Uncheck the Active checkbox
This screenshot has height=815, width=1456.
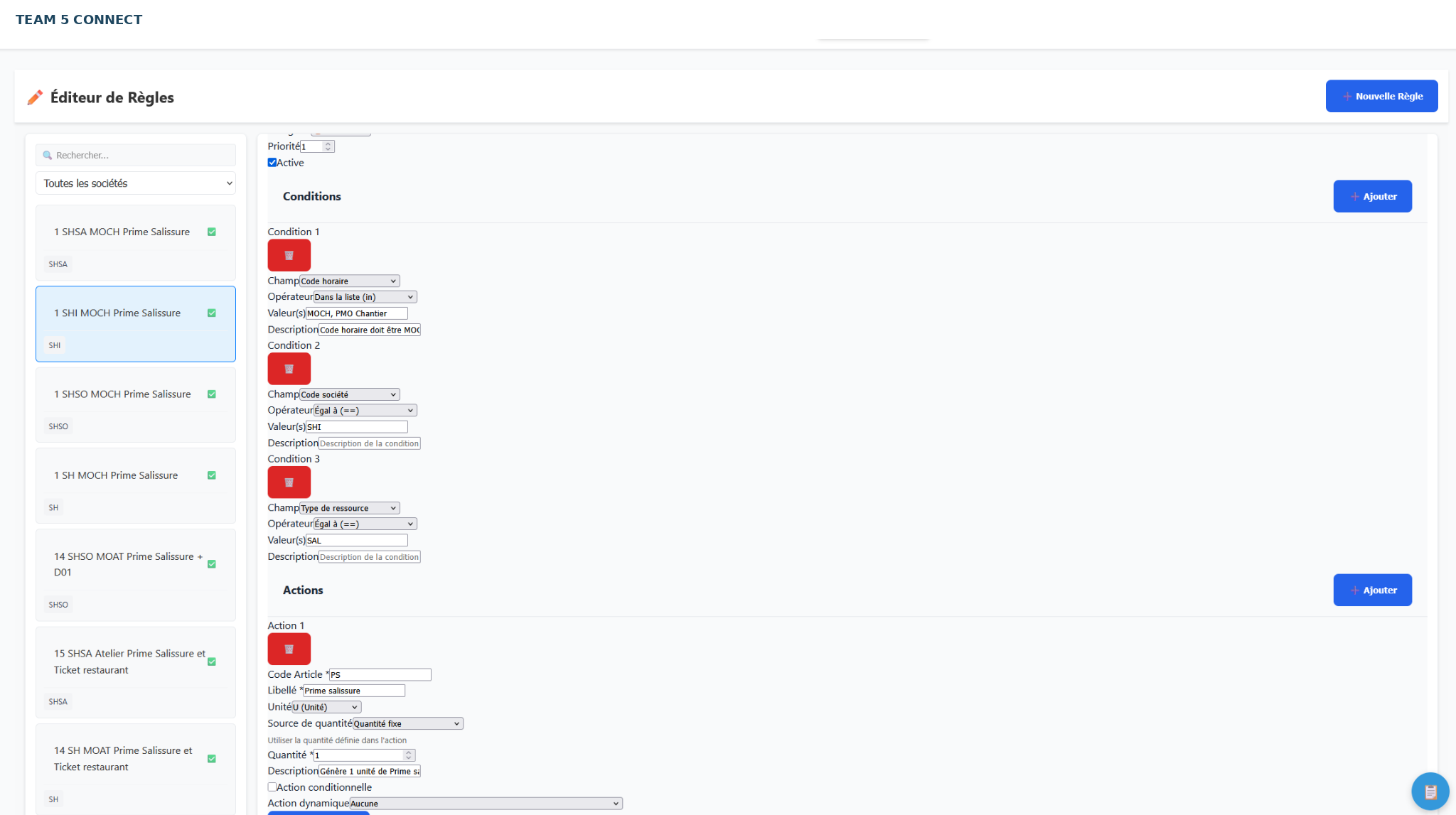click(272, 162)
